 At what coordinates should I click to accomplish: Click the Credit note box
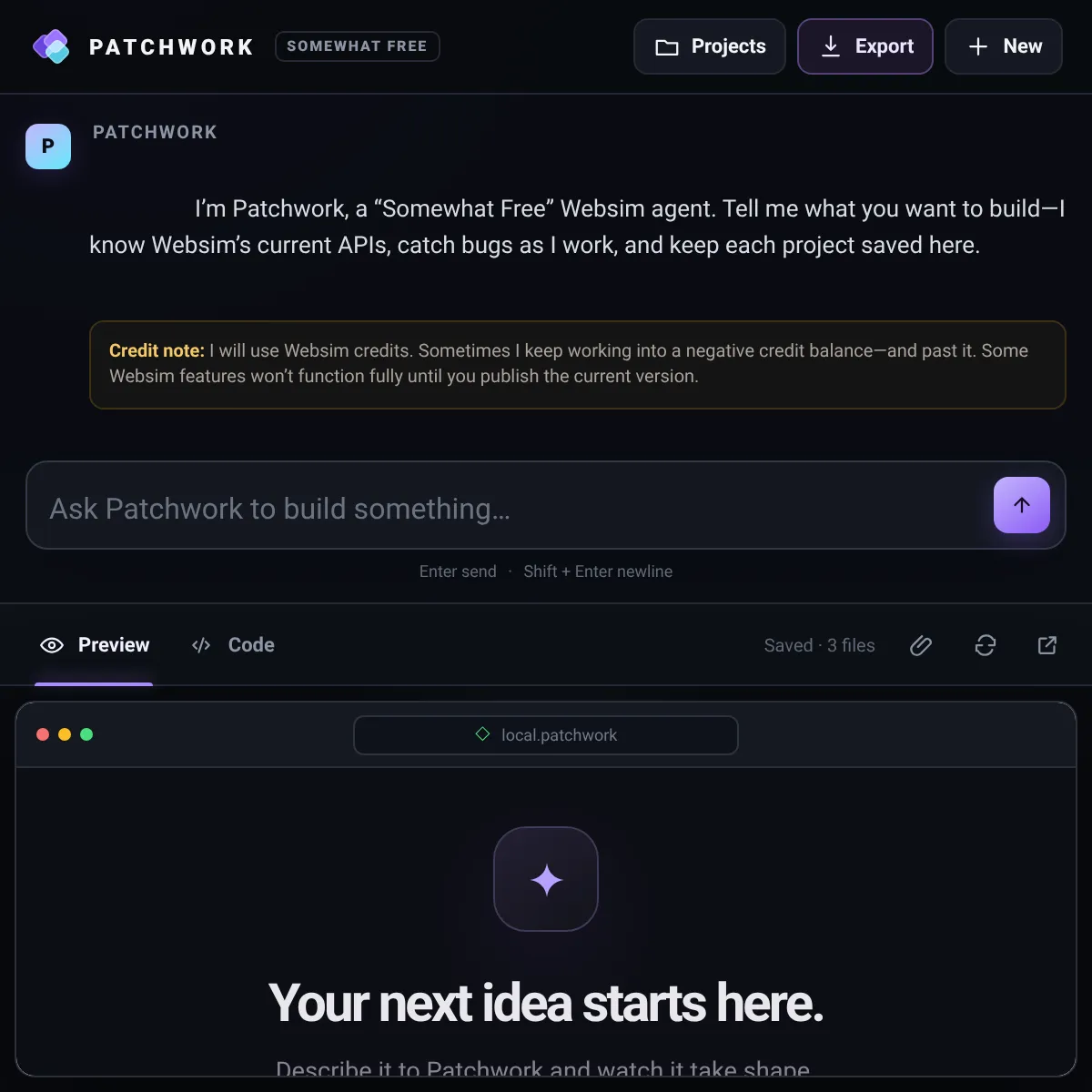pyautogui.click(x=578, y=364)
